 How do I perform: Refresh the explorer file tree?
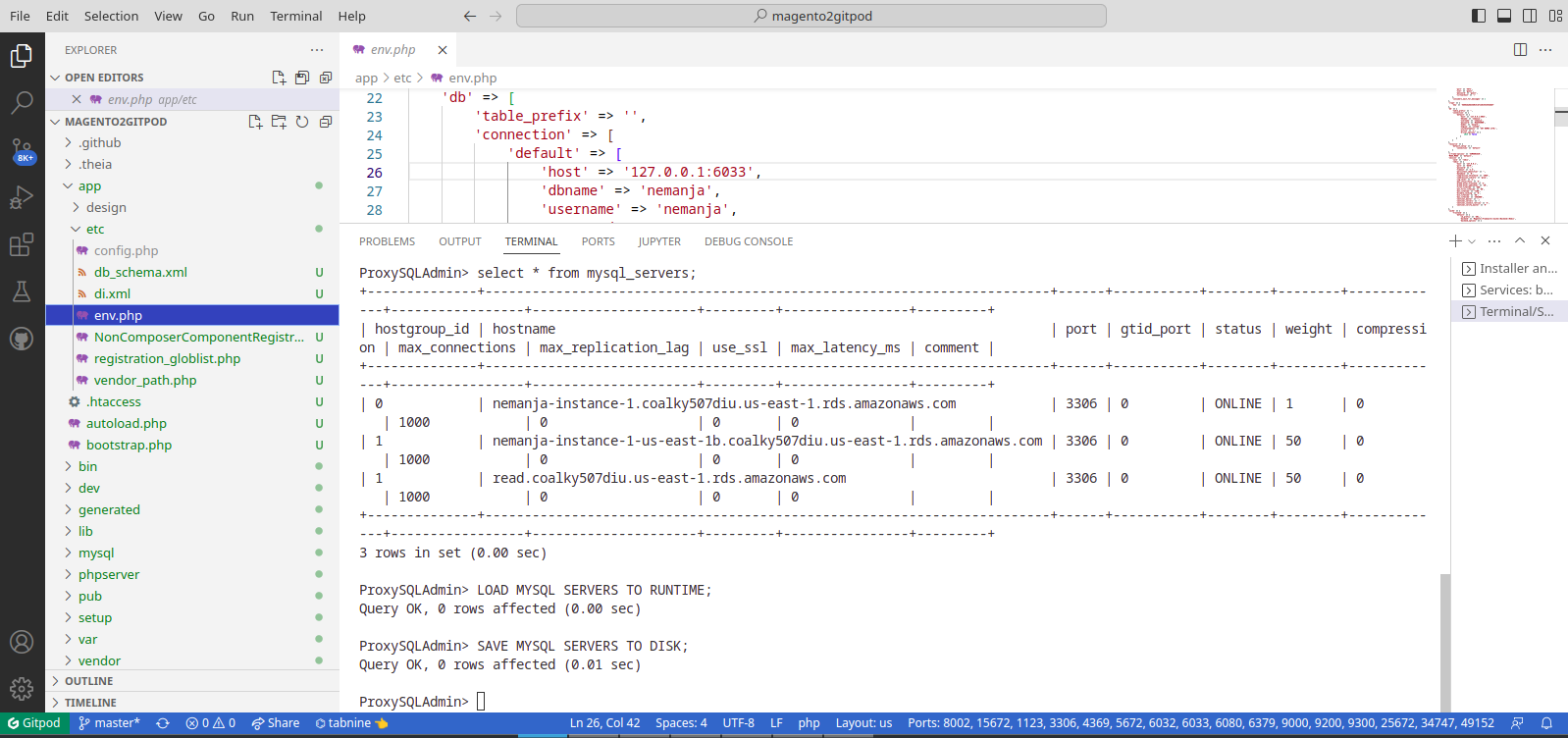coord(302,122)
